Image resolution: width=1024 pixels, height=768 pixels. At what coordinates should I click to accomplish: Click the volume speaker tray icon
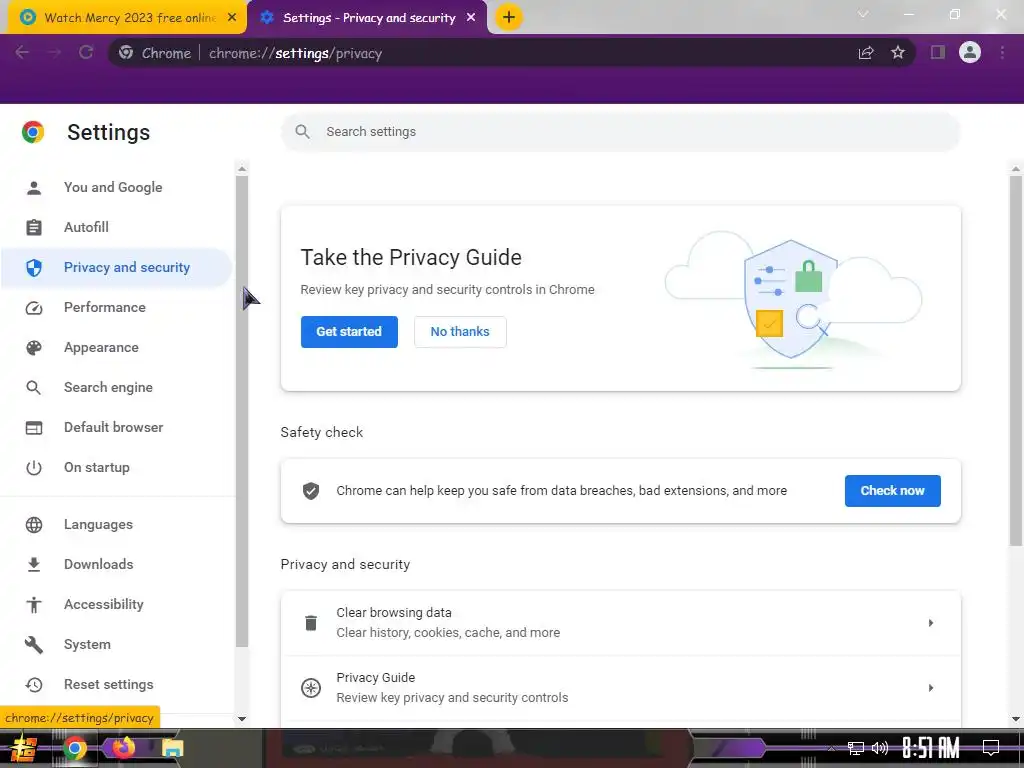click(x=880, y=748)
